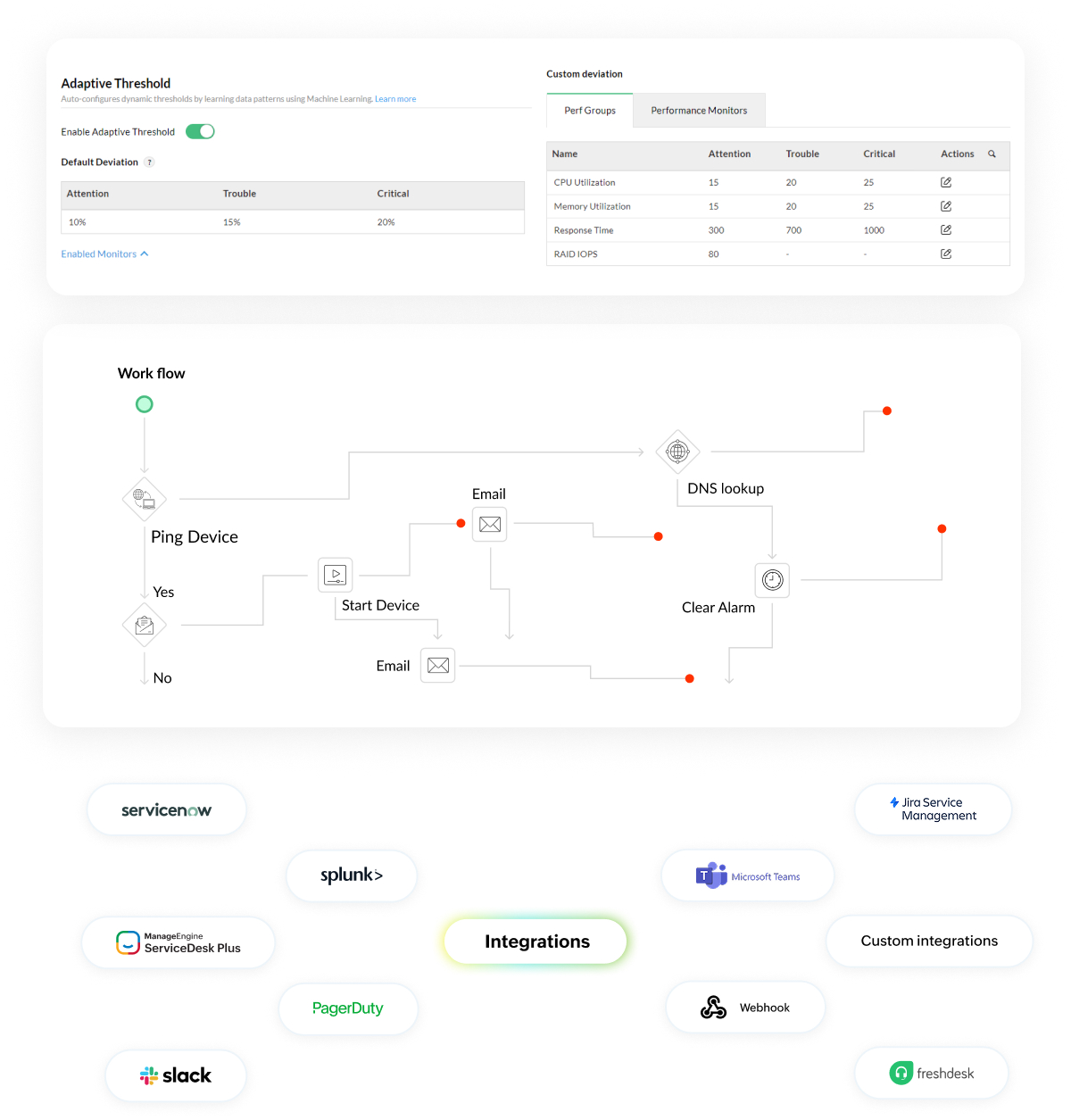Open the Microsoft Teams integration card
Image resolution: width=1071 pixels, height=1120 pixels.
pos(748,876)
